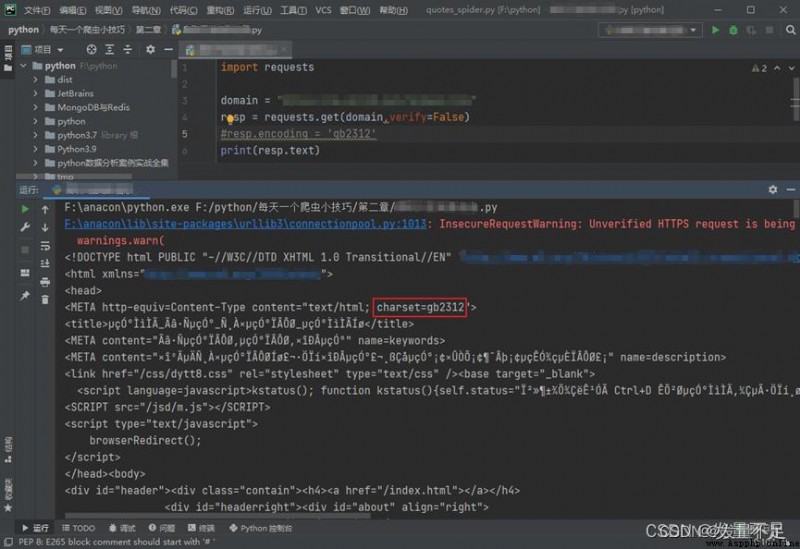Image resolution: width=800 pixels, height=549 pixels.
Task: Expand the python数据分析案例实战全集 folder
Action: point(35,163)
